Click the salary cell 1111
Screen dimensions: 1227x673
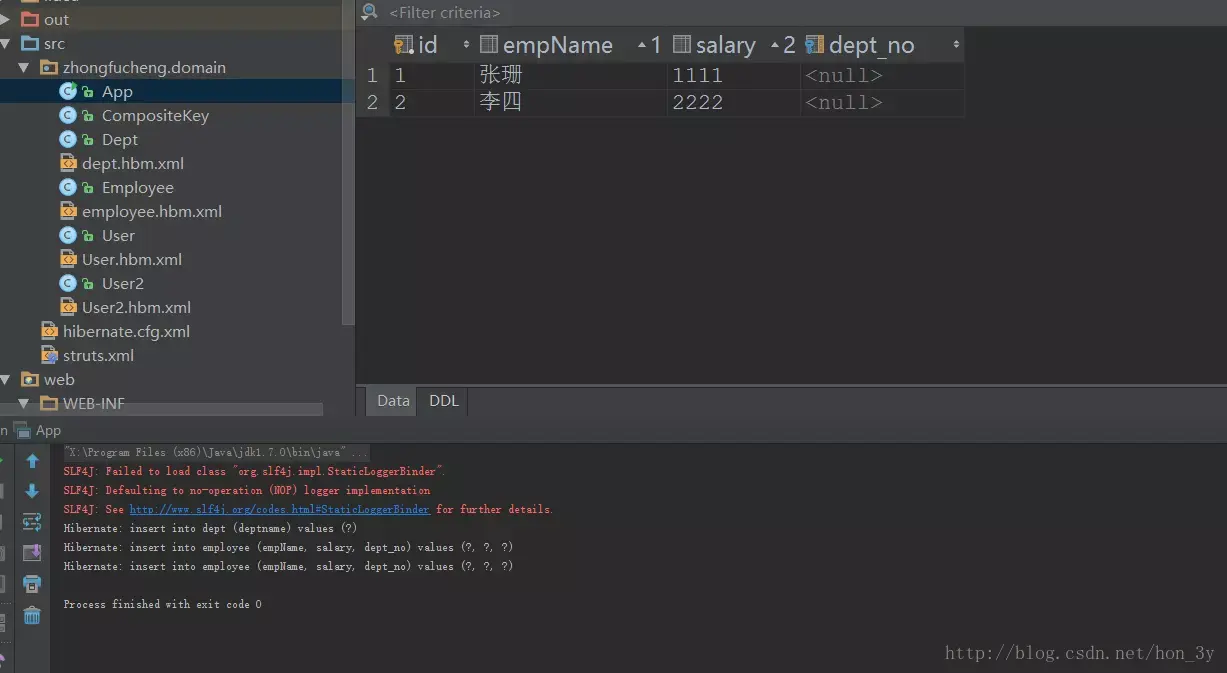tap(733, 75)
